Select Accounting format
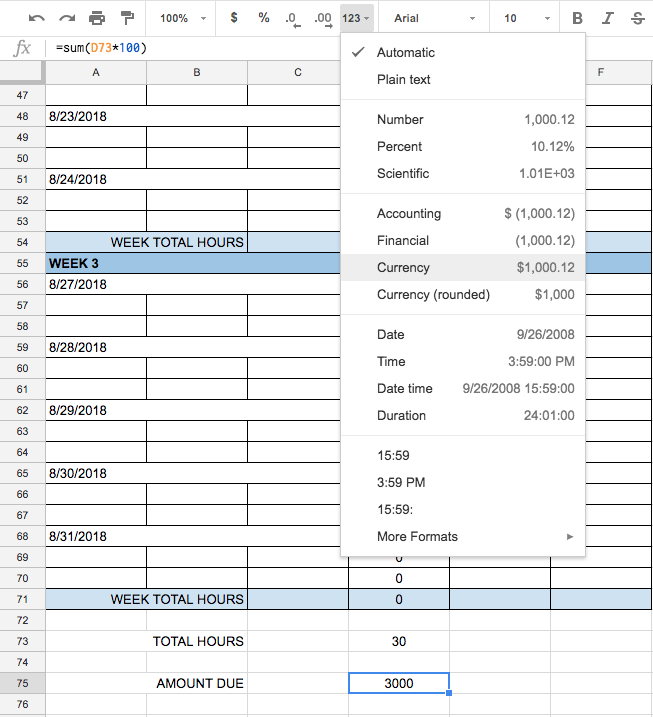 click(463, 214)
